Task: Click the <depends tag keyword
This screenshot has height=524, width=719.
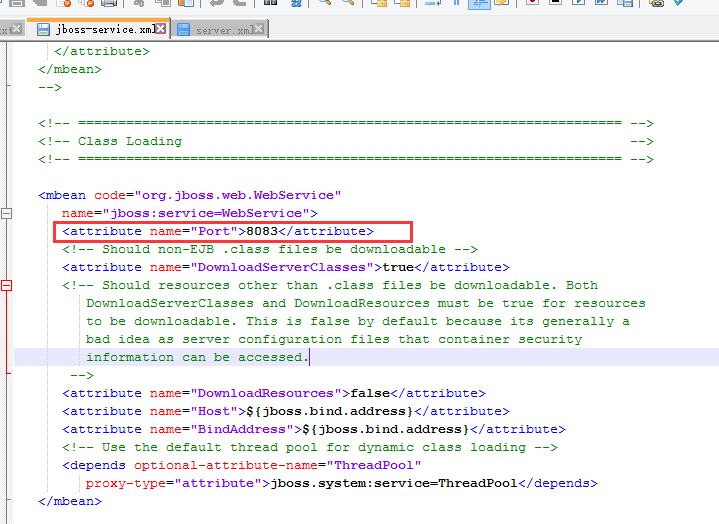Action: pos(94,465)
